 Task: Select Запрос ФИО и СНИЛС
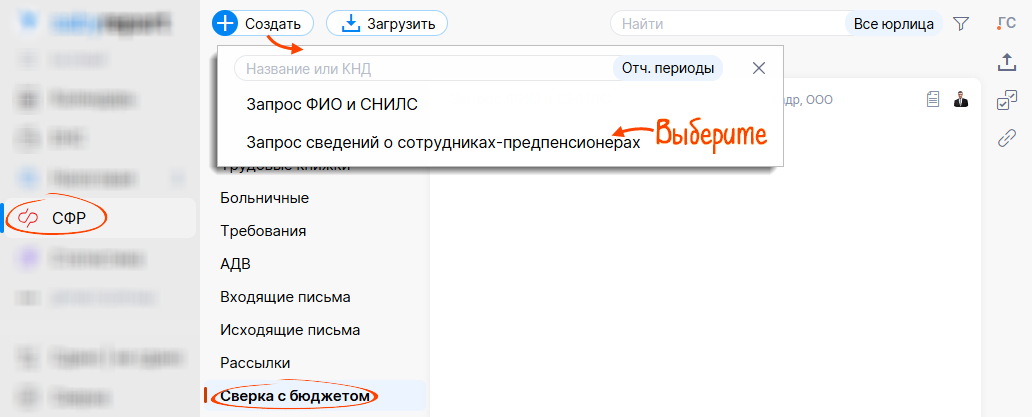tap(331, 104)
